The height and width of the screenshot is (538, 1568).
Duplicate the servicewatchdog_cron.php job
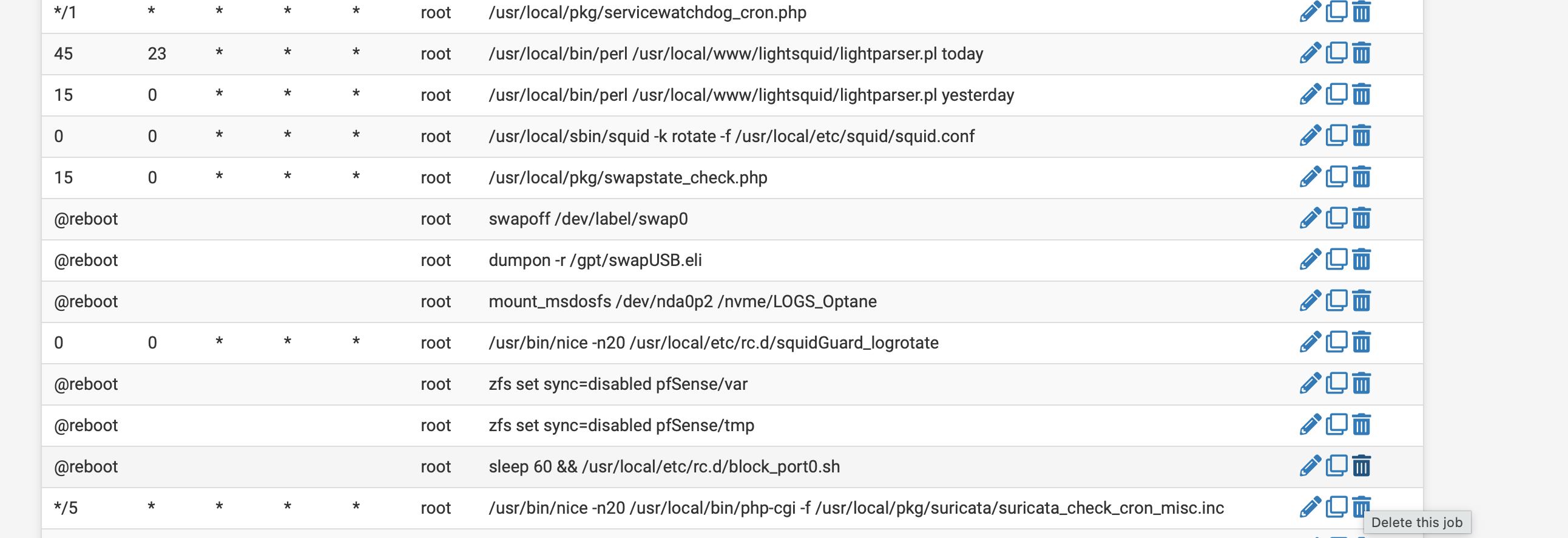1336,11
